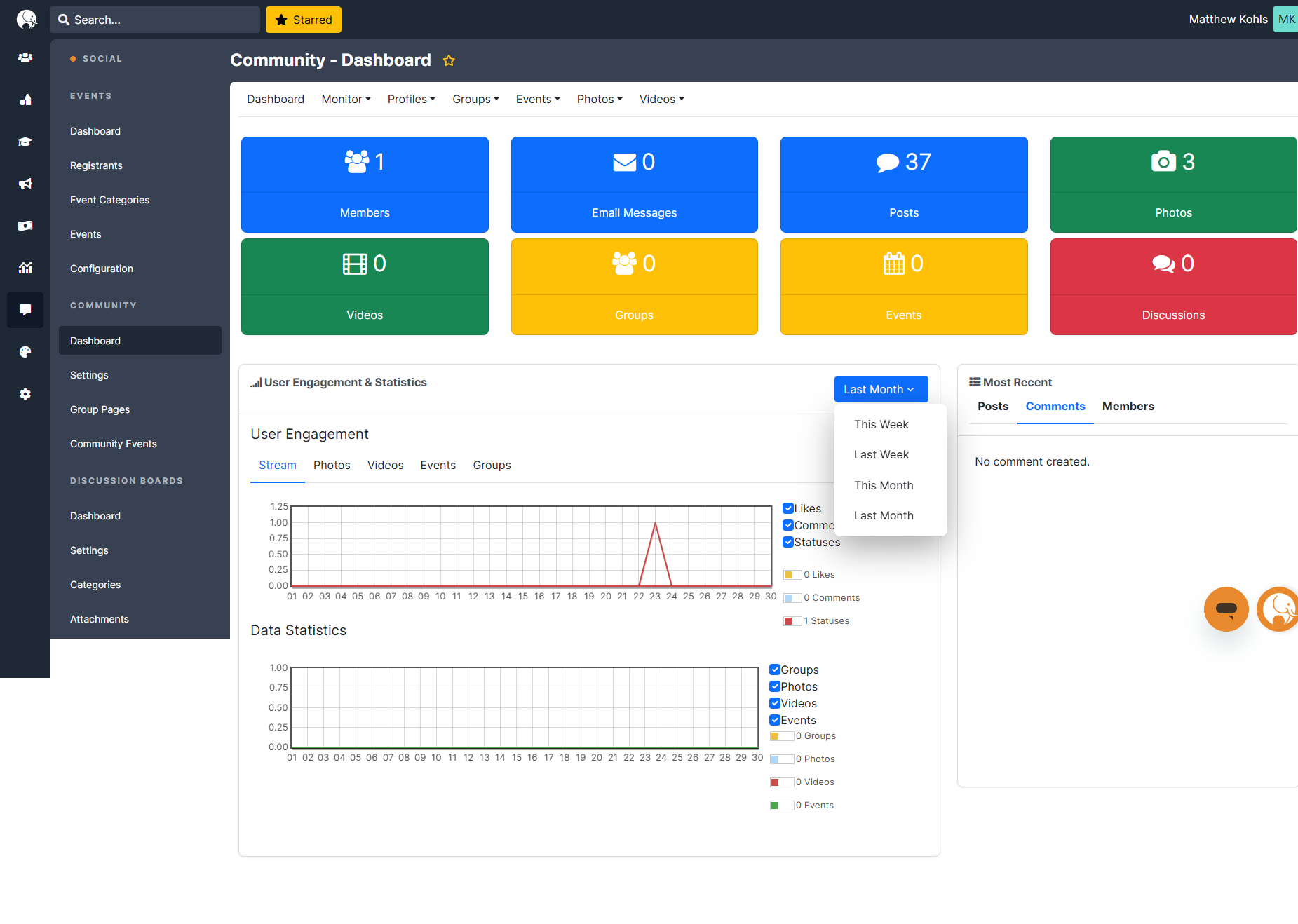The width and height of the screenshot is (1298, 924).
Task: Click the megaphone icon in left sidebar
Action: (25, 184)
